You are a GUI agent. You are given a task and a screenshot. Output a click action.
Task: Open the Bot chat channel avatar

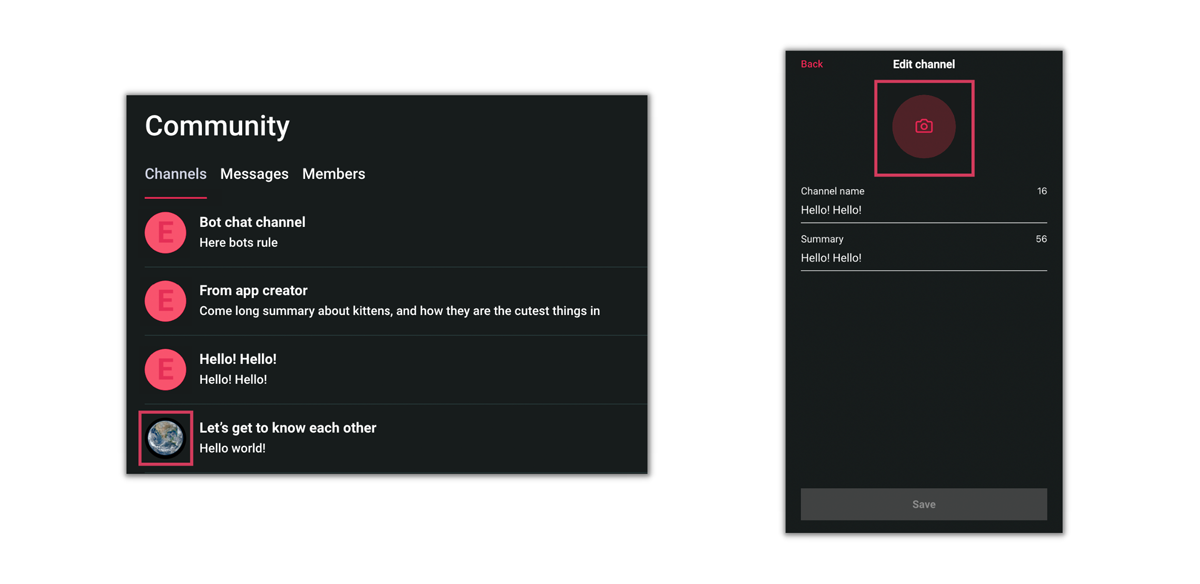[x=166, y=233]
